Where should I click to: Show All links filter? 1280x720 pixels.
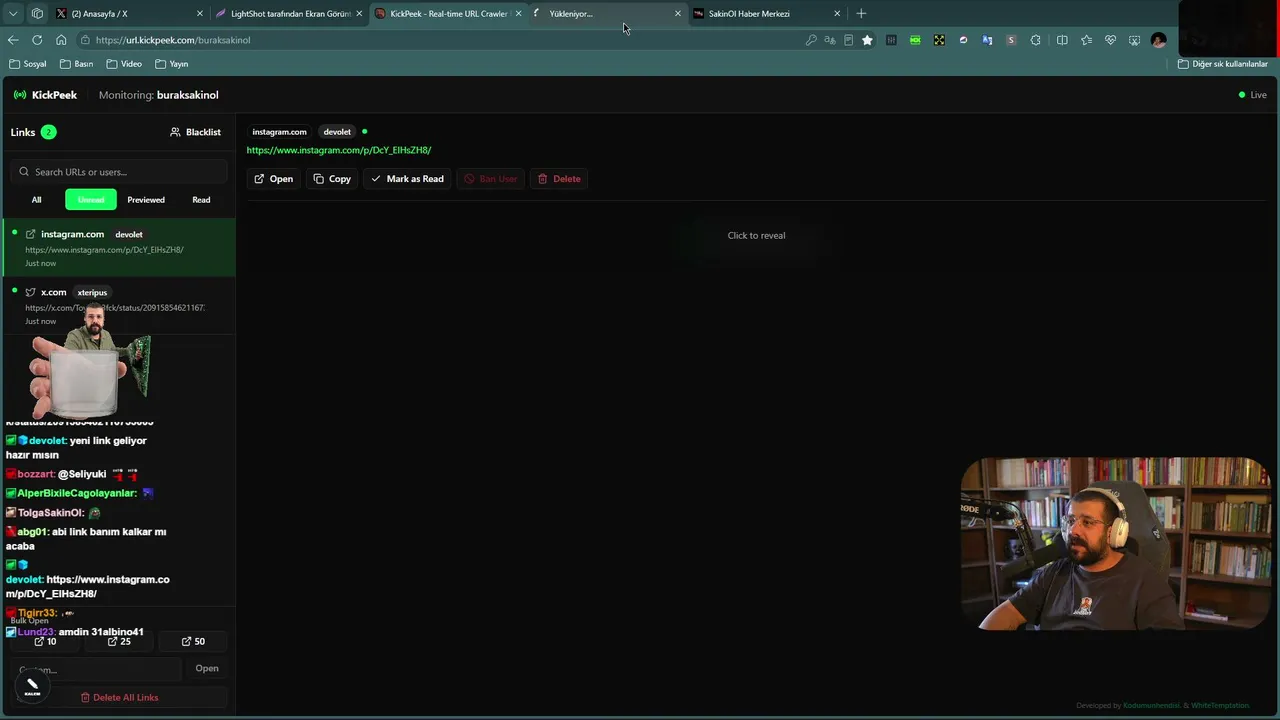coord(36,200)
